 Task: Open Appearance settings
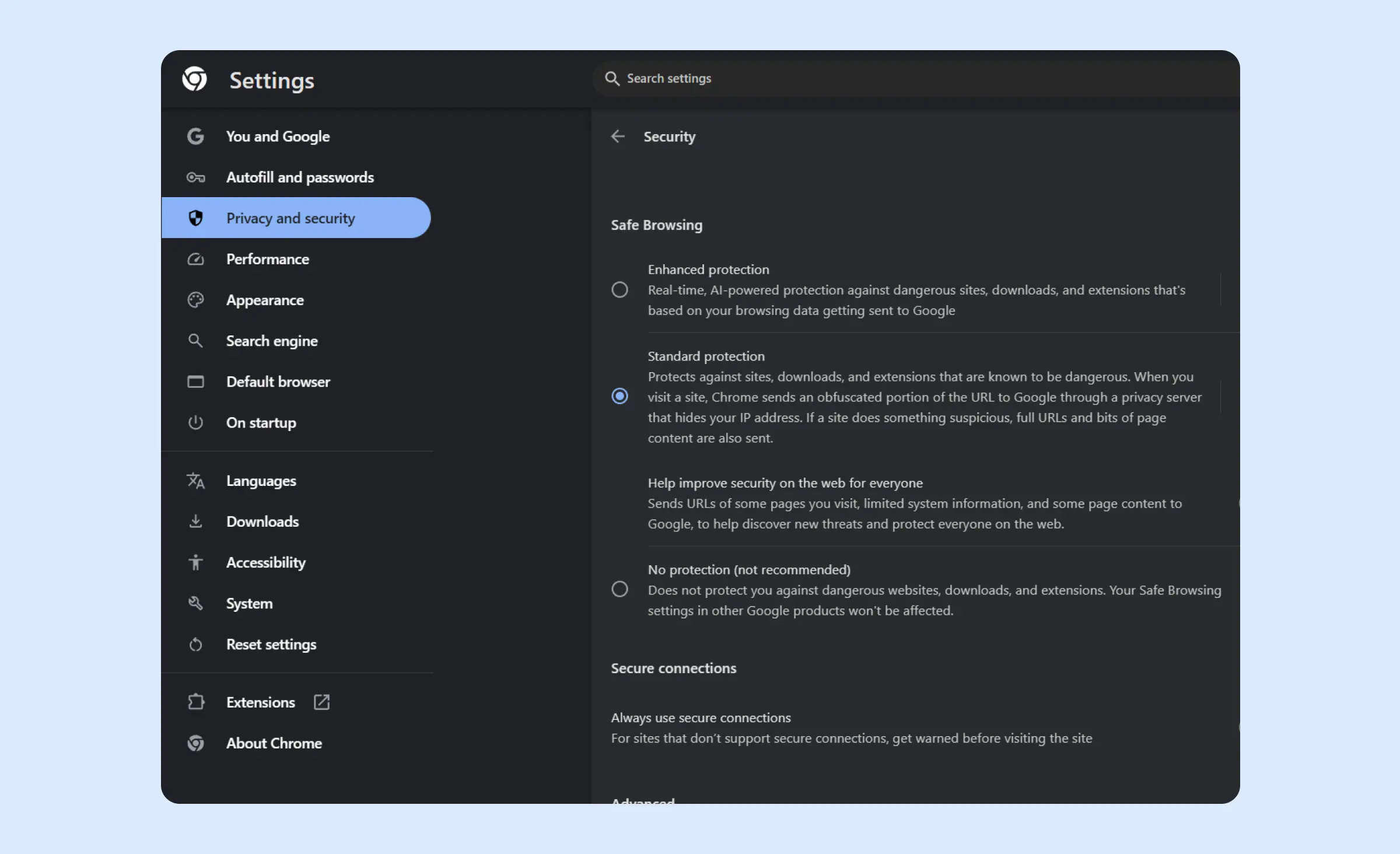pyautogui.click(x=296, y=300)
